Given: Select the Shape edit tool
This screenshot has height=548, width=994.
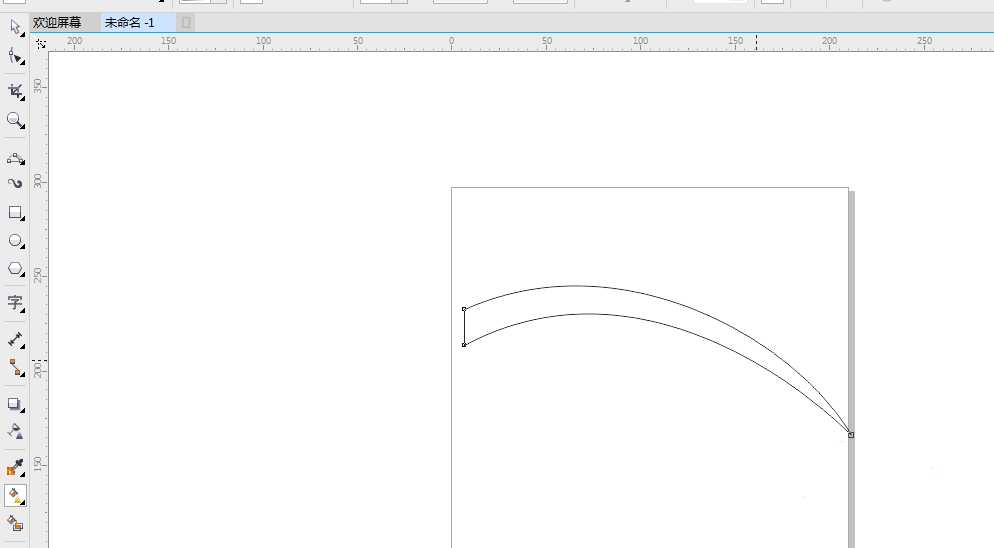Looking at the screenshot, I should pyautogui.click(x=15, y=56).
